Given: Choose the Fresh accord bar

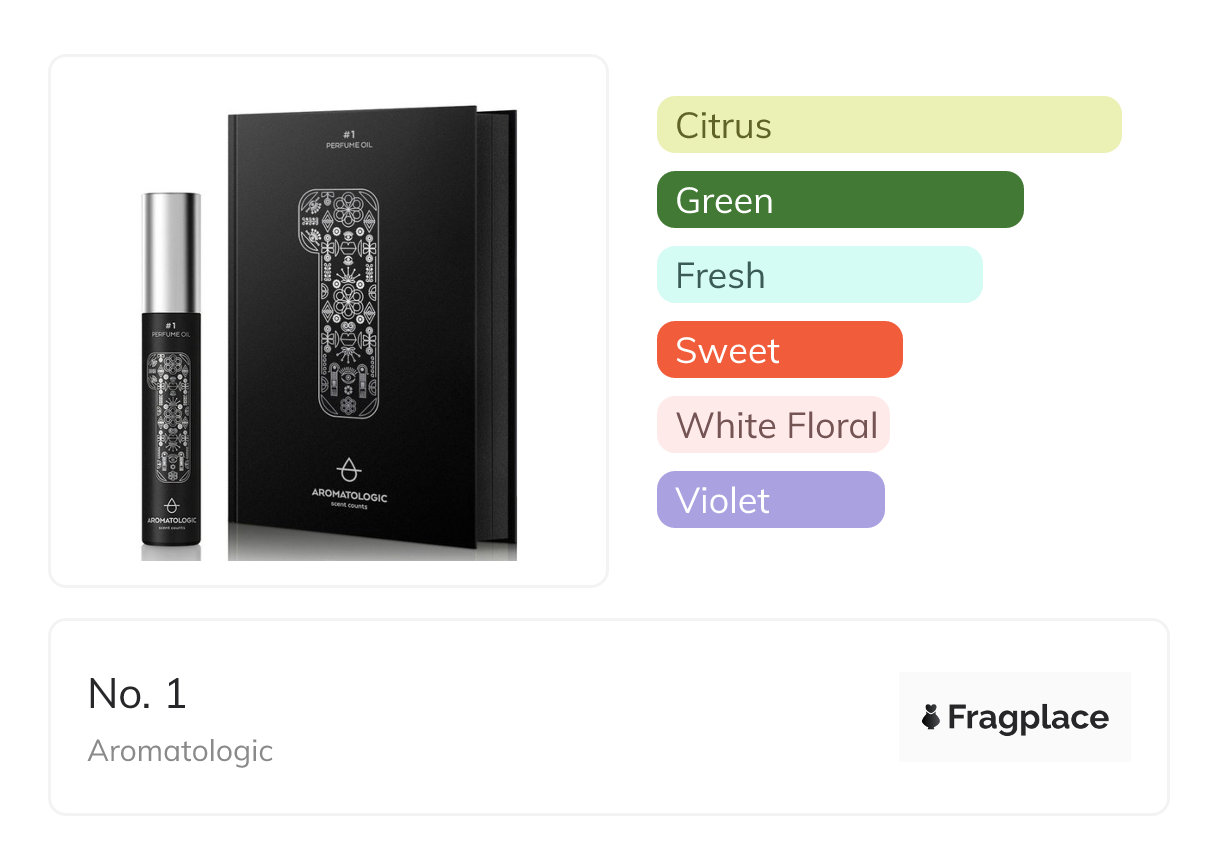Looking at the screenshot, I should click(x=819, y=275).
